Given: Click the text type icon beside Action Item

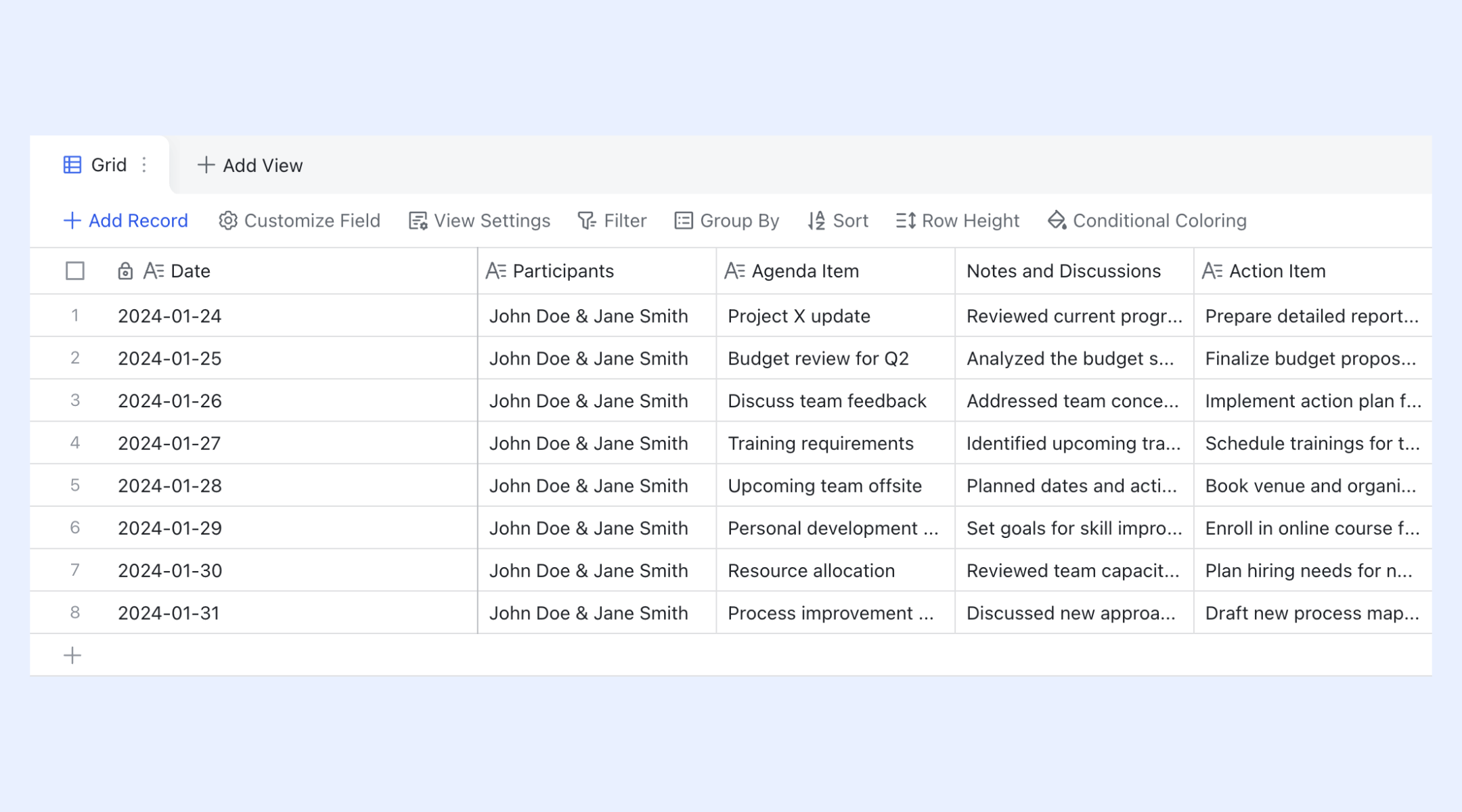Looking at the screenshot, I should (x=1212, y=271).
